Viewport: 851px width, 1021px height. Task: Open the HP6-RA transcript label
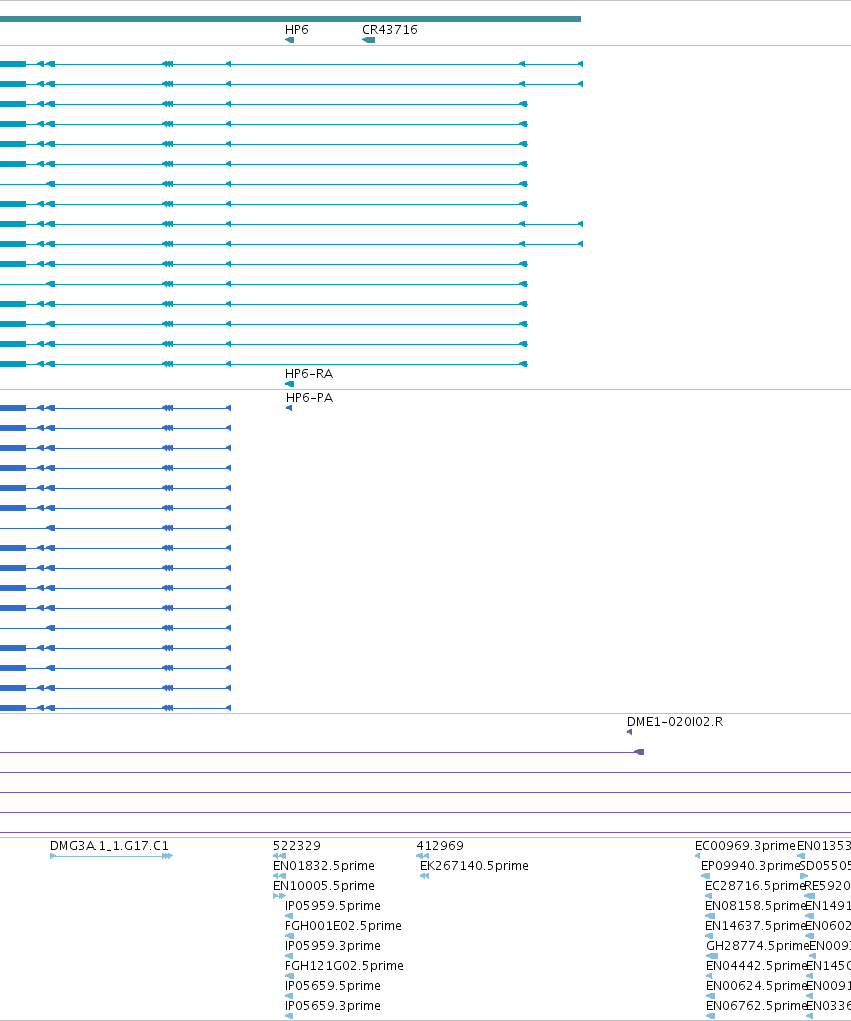click(x=309, y=374)
